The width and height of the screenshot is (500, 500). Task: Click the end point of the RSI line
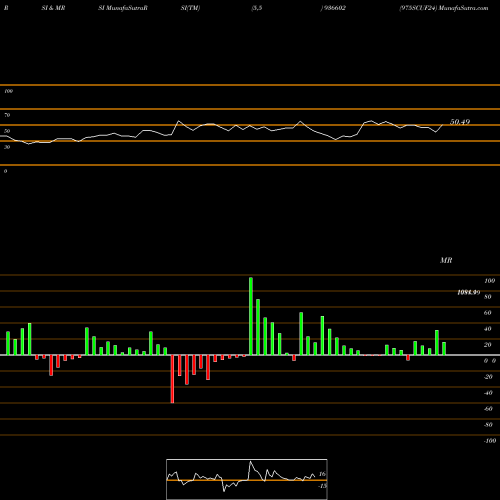(443, 125)
